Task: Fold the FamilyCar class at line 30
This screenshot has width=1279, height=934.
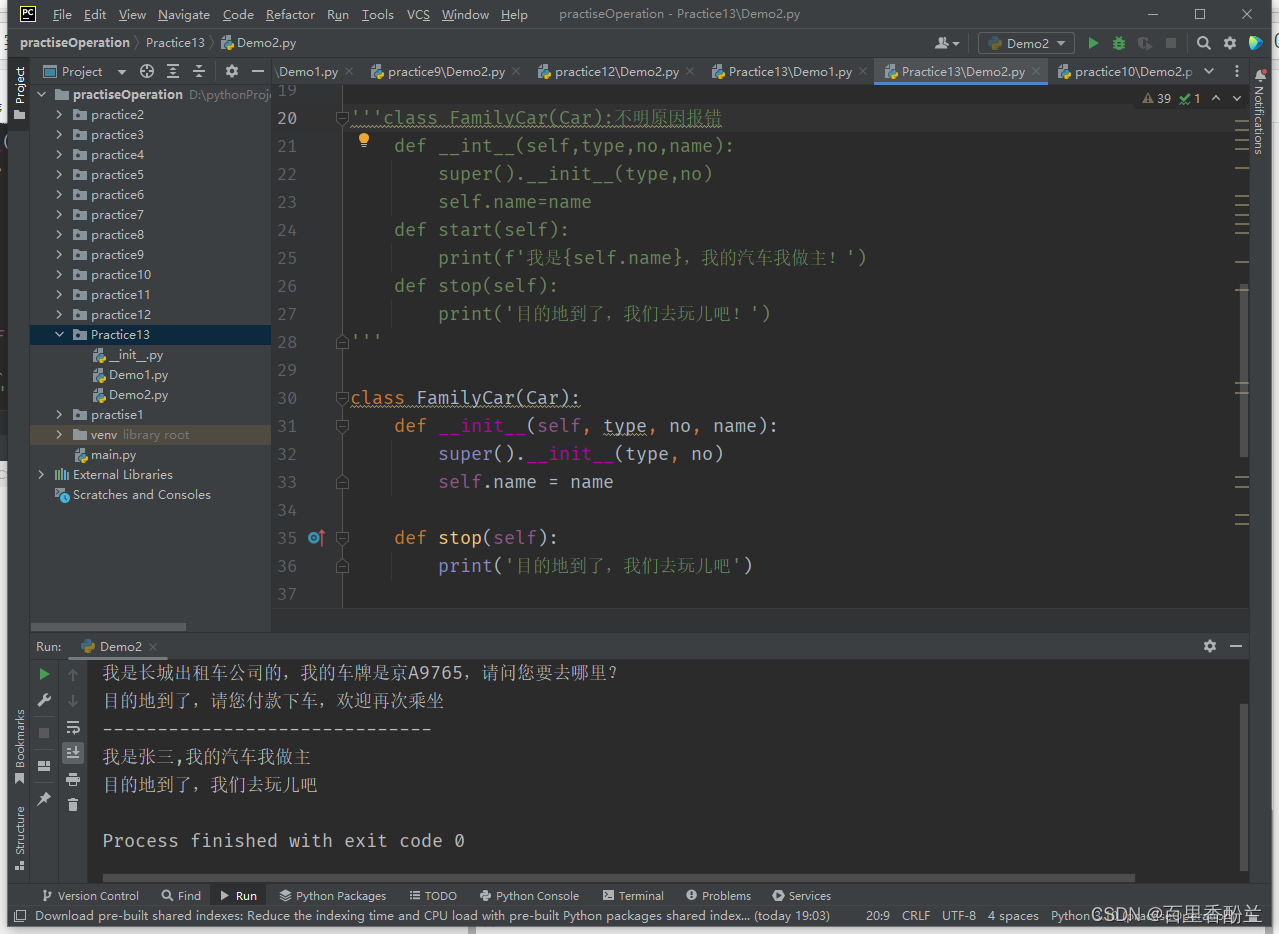Action: [342, 398]
